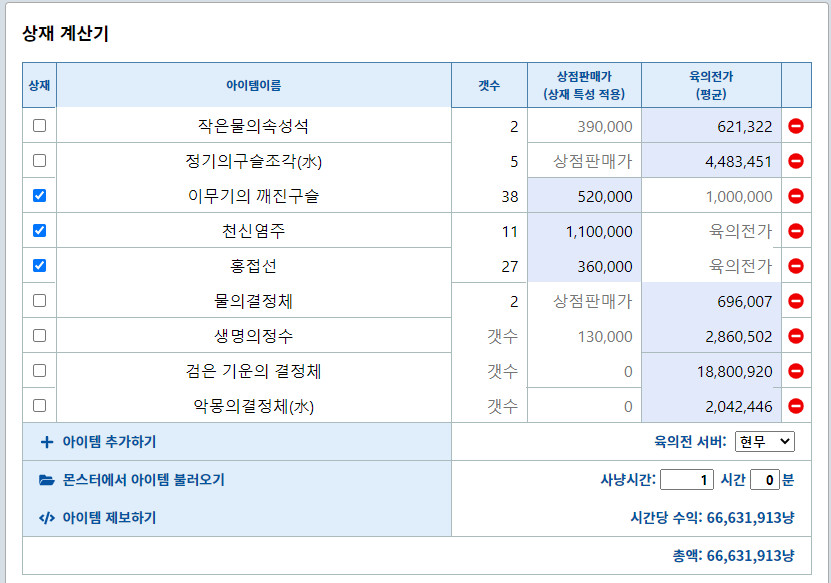Remove 천신염주 row minus icon
Screen dimensions: 831x583
[797, 231]
